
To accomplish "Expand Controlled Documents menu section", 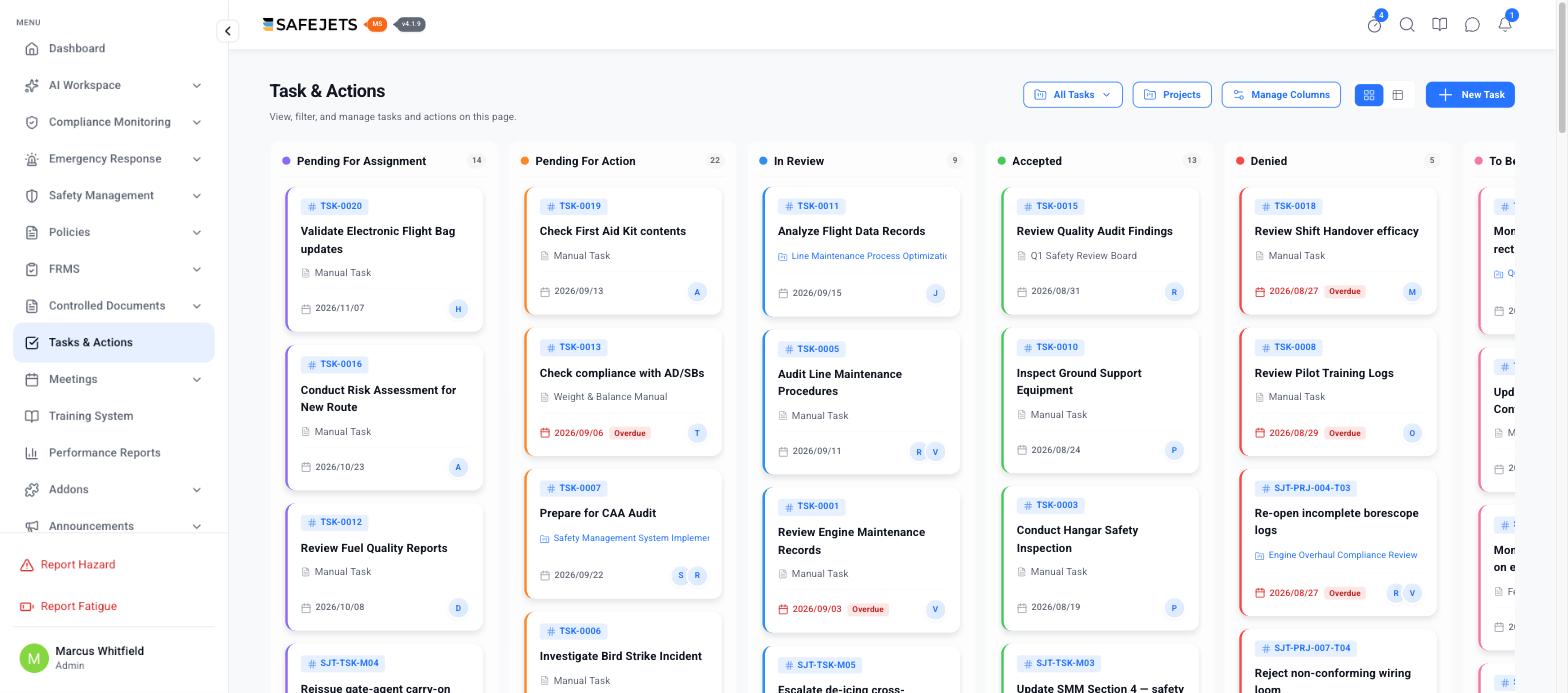I will (114, 306).
